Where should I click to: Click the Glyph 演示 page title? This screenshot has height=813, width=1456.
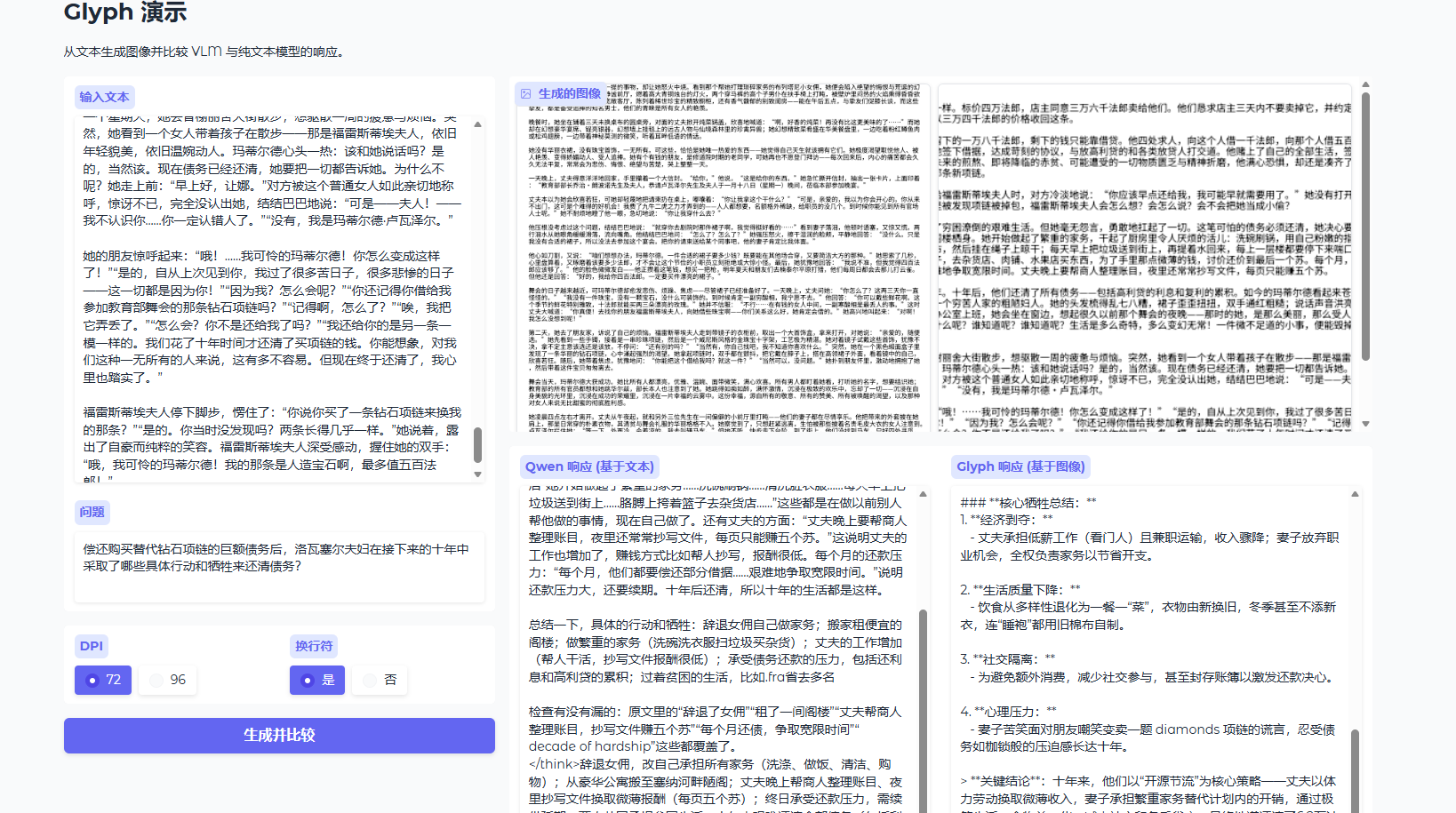[125, 12]
